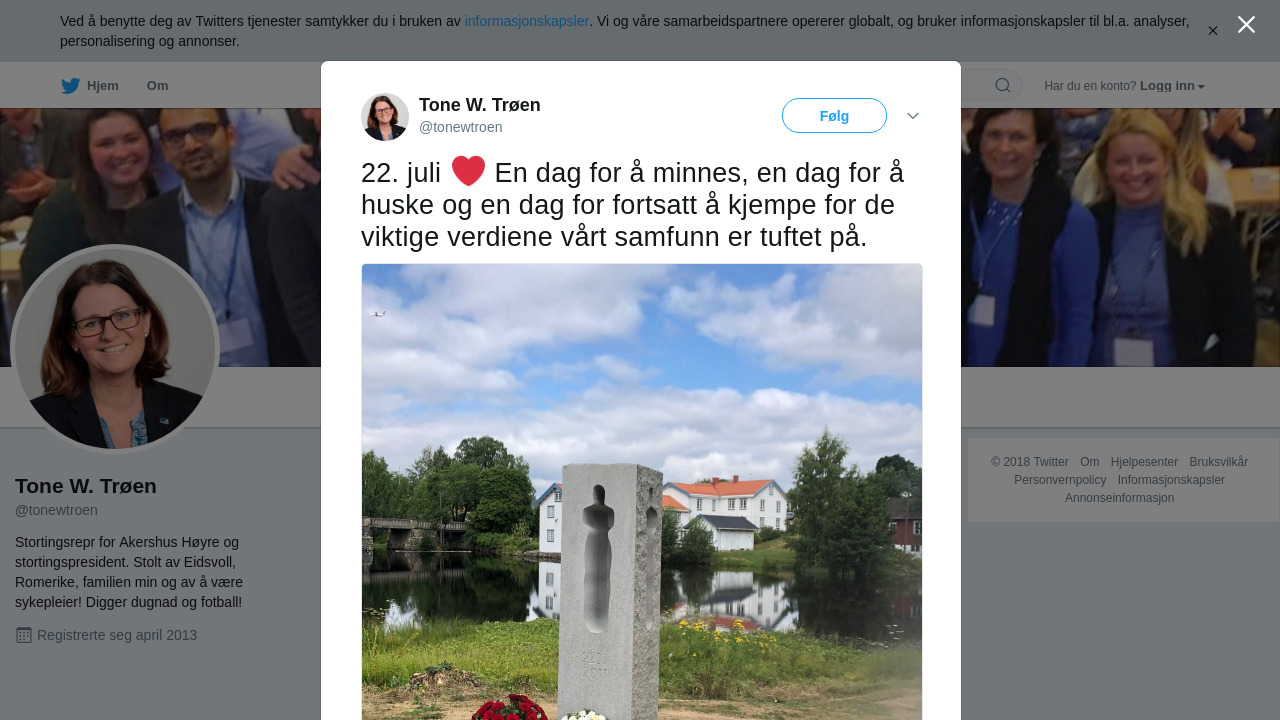Click the Twitter bird Hjem icon
1280x720 pixels.
(70, 86)
